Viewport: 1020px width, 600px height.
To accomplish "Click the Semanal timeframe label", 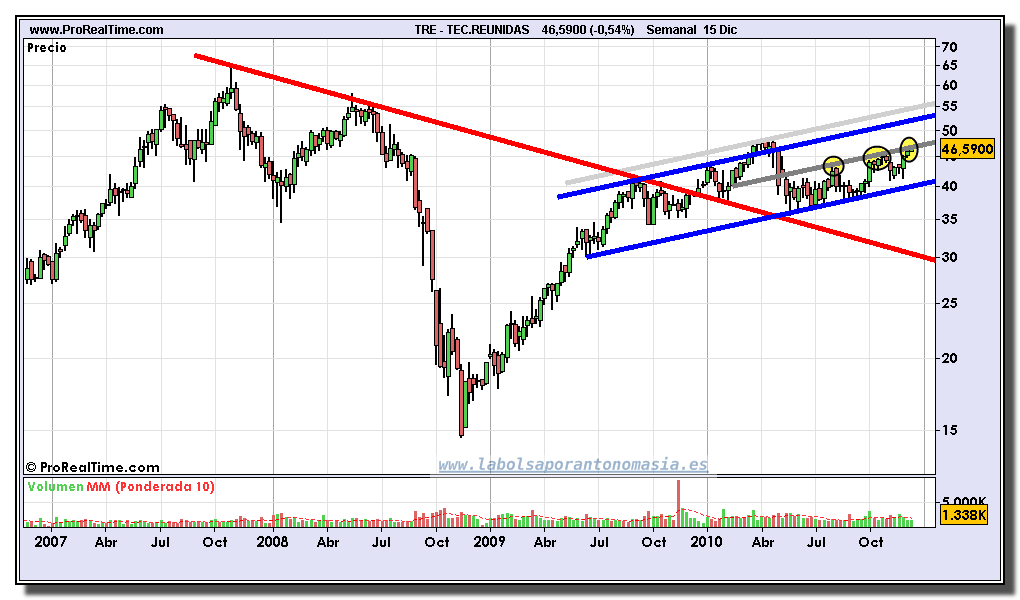I will pyautogui.click(x=671, y=30).
